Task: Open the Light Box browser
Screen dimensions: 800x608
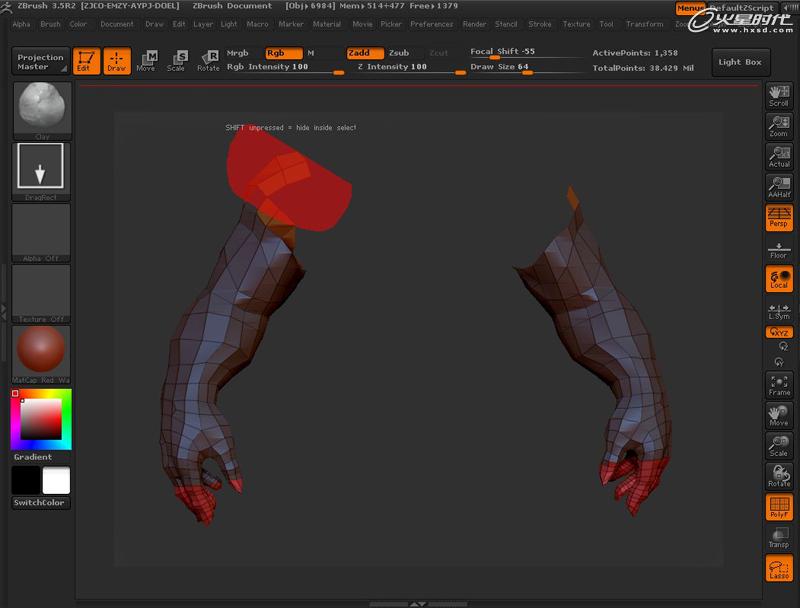Action: [x=740, y=62]
